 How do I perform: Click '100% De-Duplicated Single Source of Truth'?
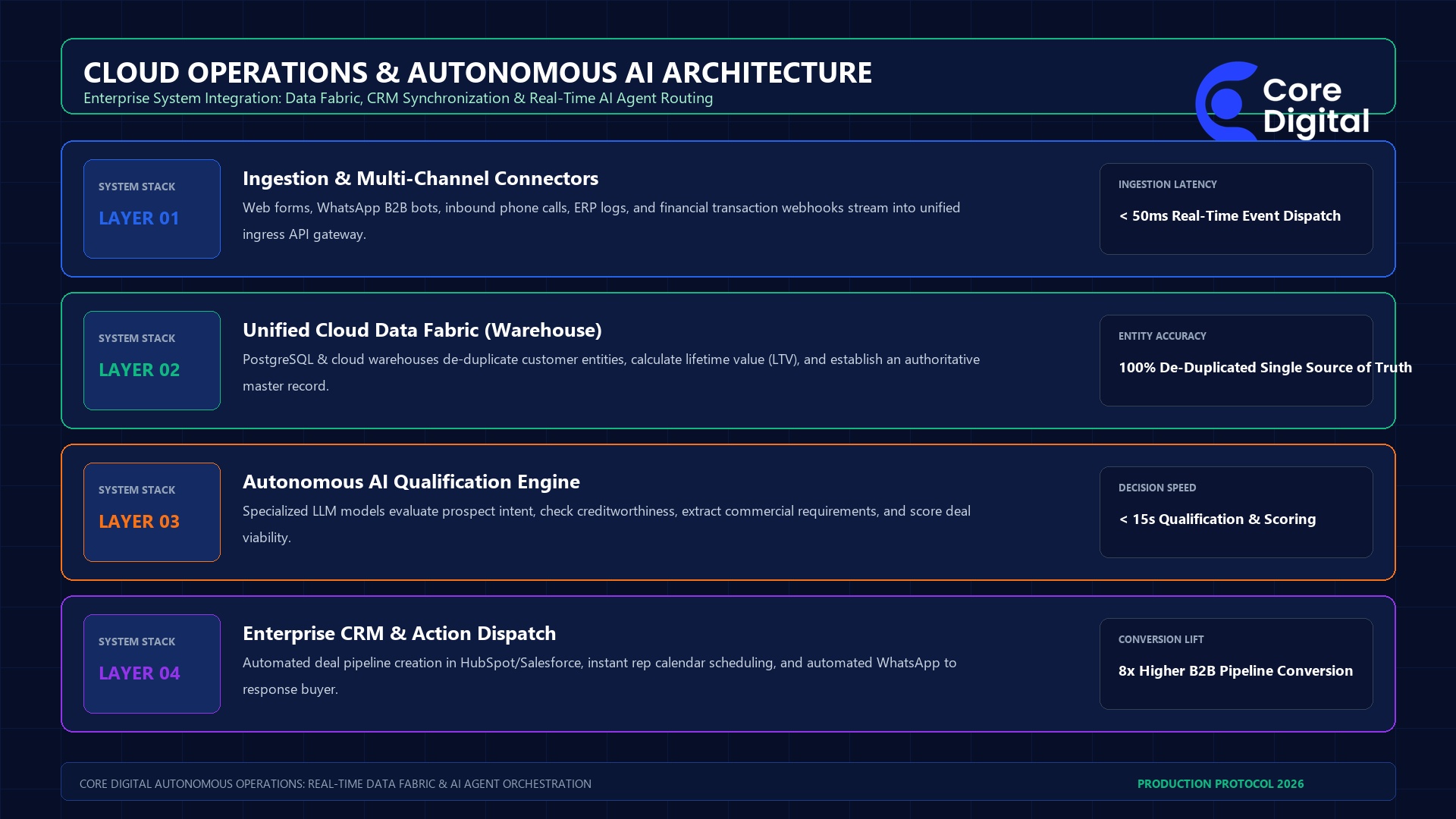[1265, 368]
